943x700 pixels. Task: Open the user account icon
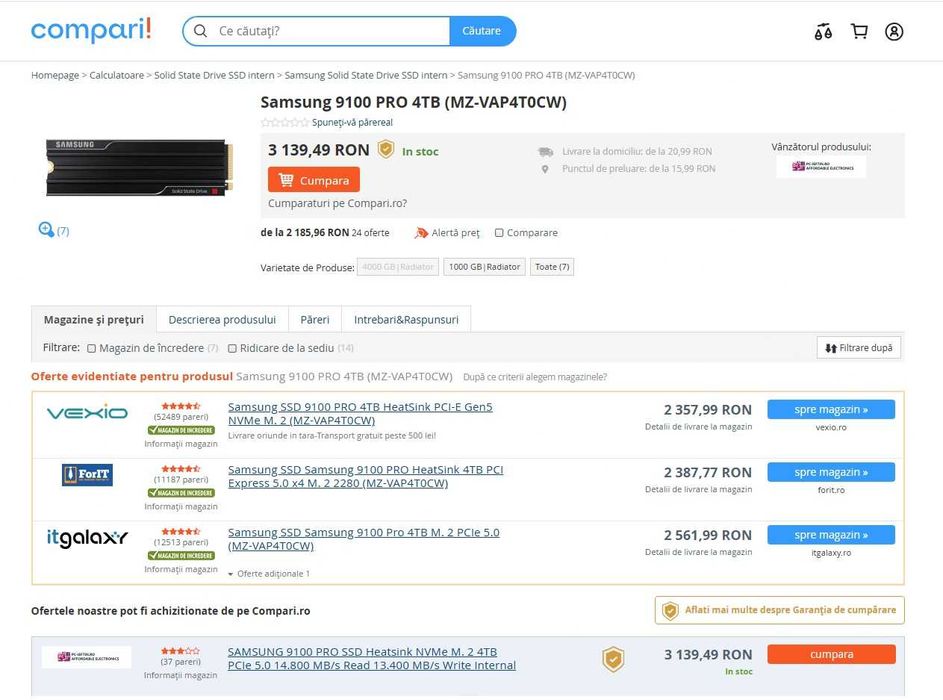coord(894,31)
